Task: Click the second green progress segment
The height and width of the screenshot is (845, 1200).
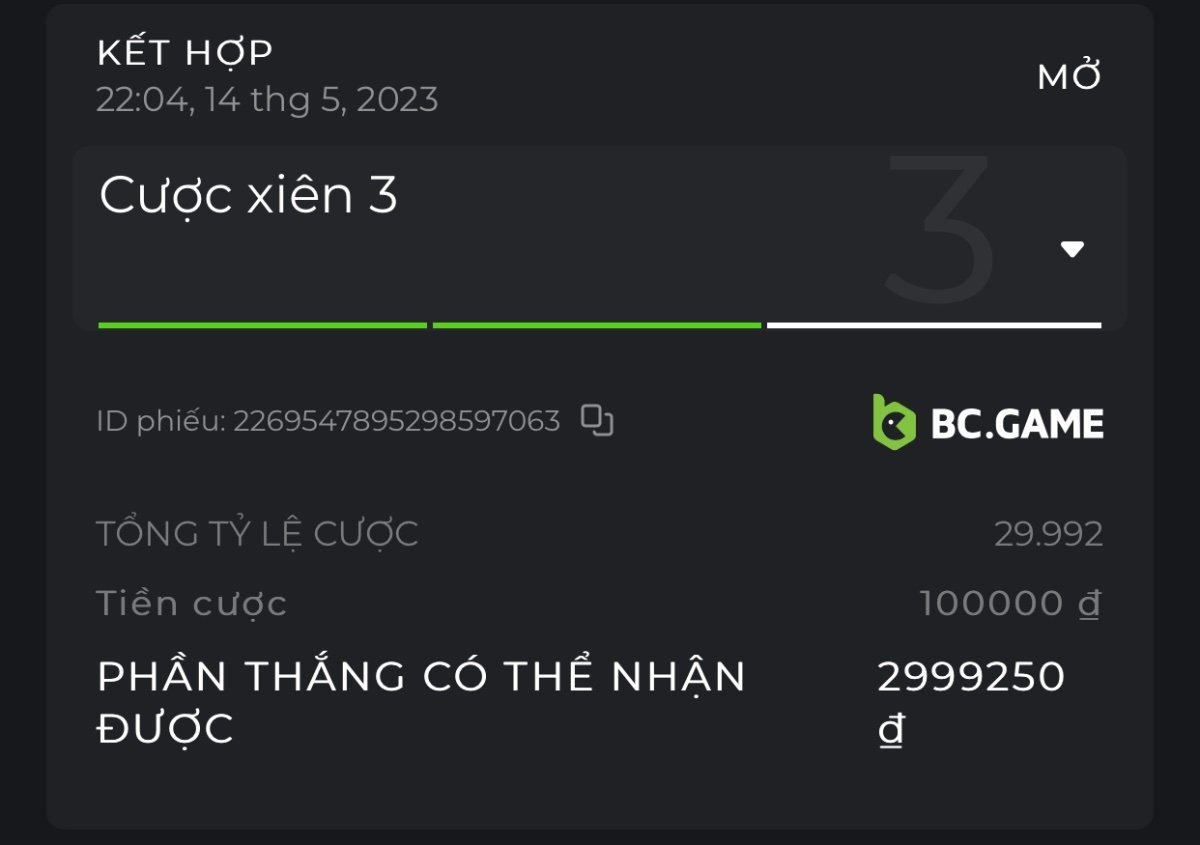Action: [597, 325]
